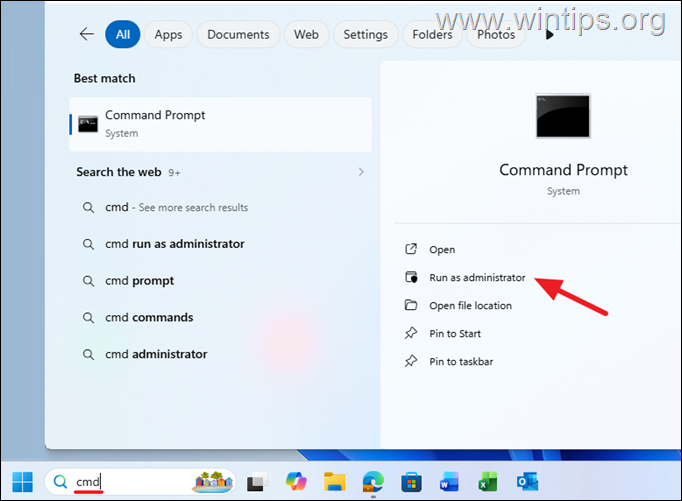Viewport: 682px width, 501px height.
Task: Switch to the Apps filter tab
Action: click(x=168, y=34)
